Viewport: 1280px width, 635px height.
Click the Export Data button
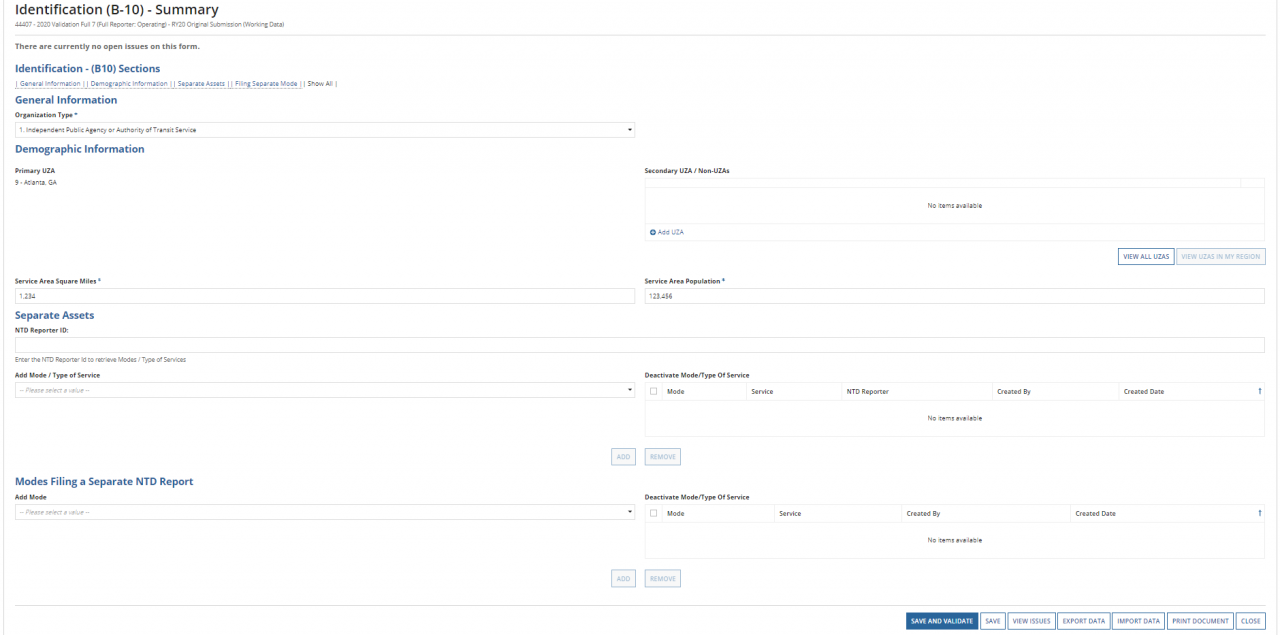click(1084, 621)
